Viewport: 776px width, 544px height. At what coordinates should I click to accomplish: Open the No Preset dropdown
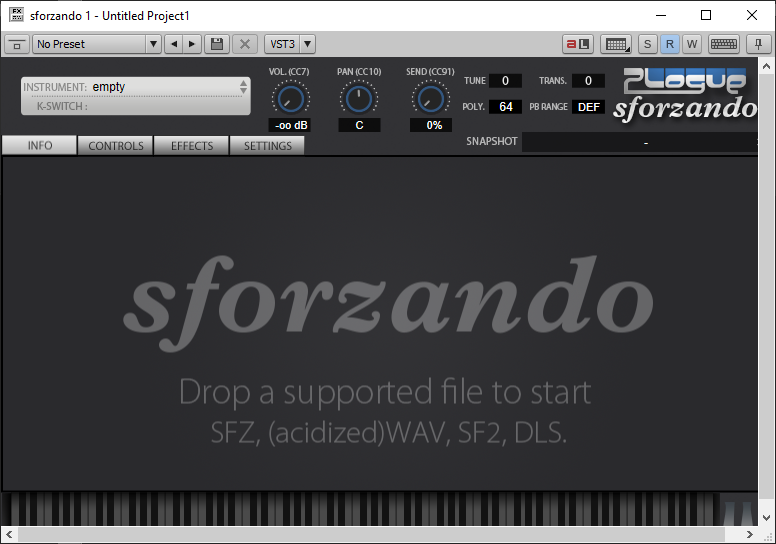coord(96,44)
